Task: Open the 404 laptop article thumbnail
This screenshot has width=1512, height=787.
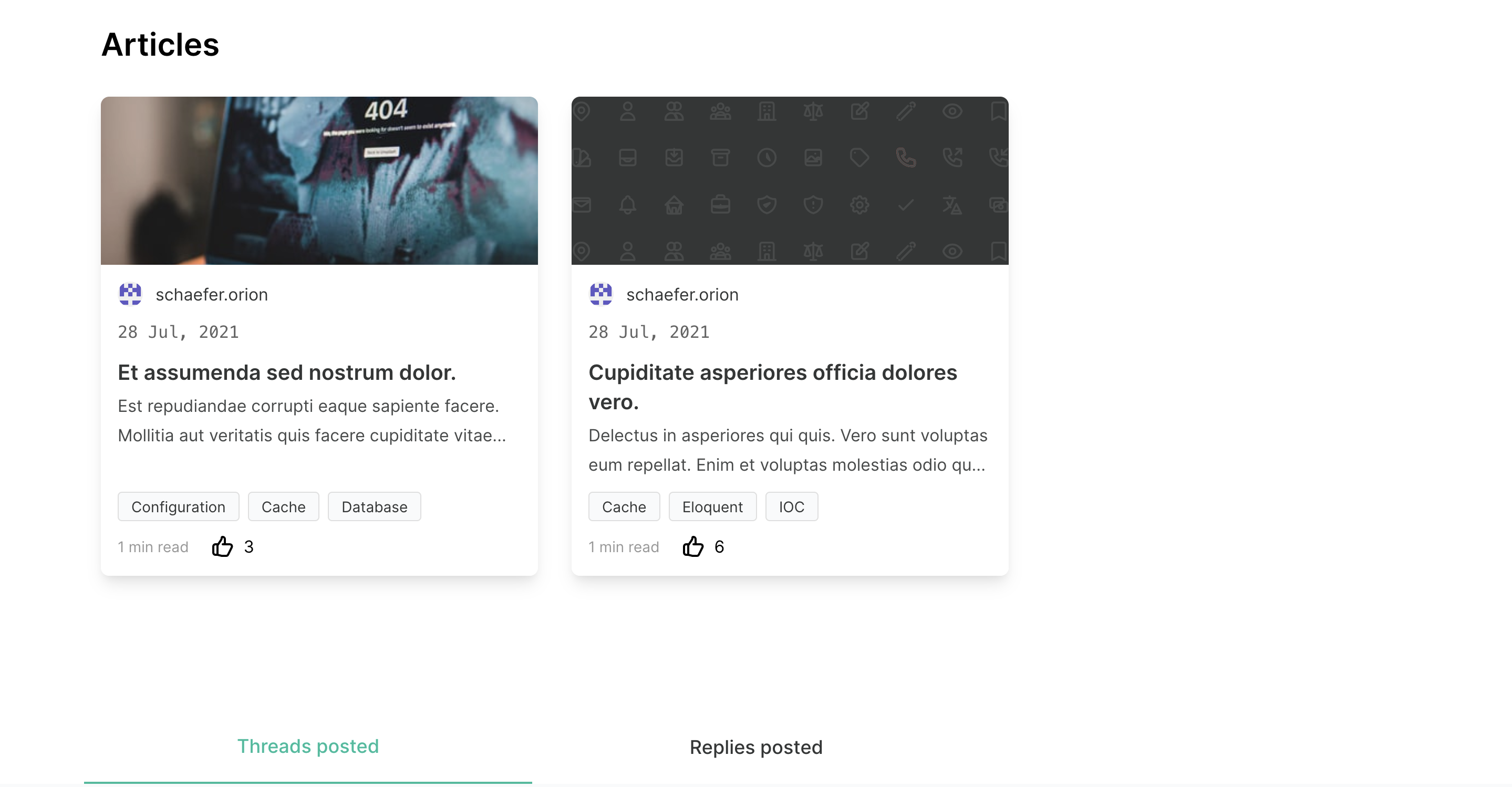Action: pyautogui.click(x=319, y=180)
